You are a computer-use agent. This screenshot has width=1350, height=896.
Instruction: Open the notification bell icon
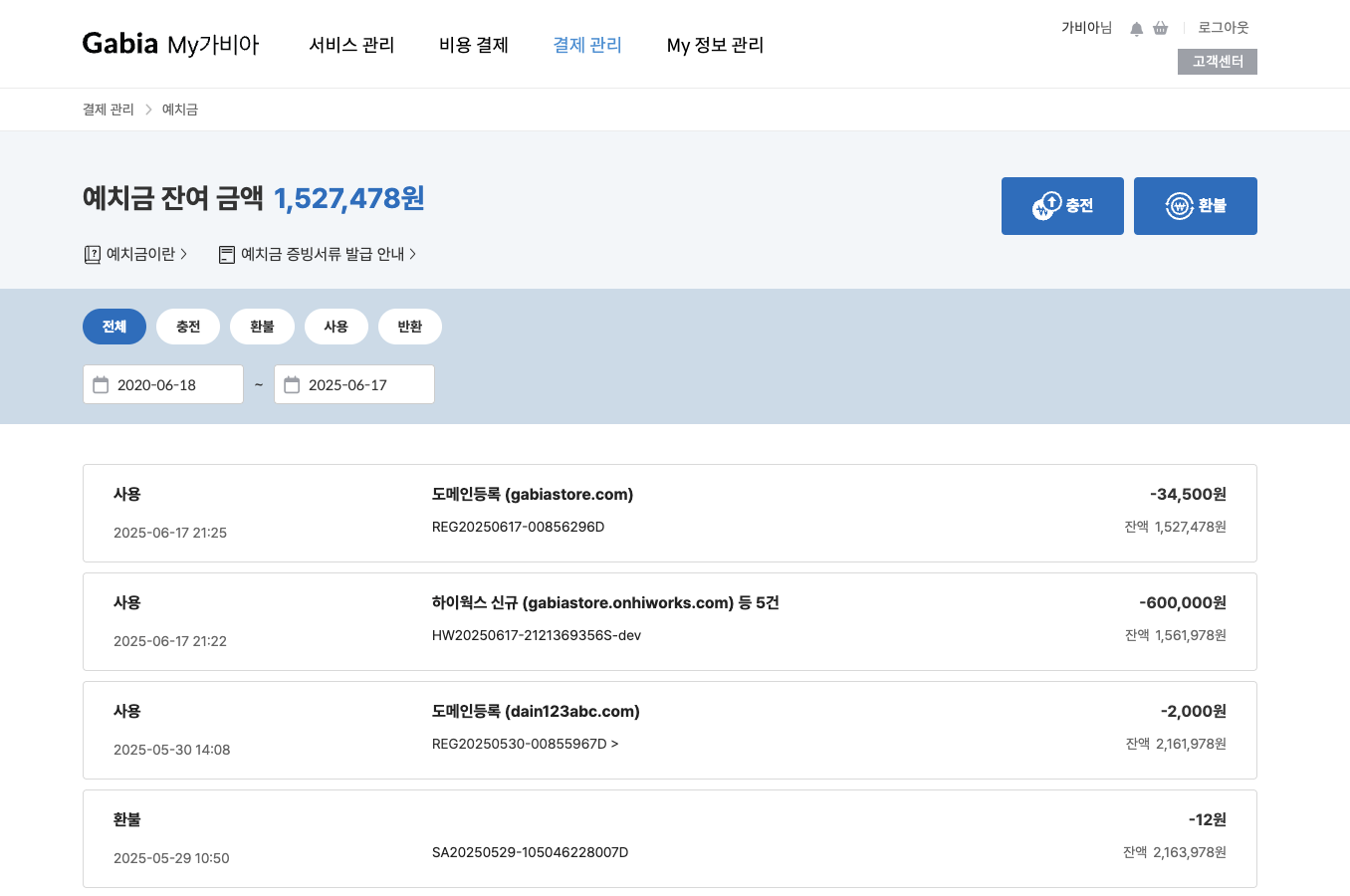pos(1136,27)
